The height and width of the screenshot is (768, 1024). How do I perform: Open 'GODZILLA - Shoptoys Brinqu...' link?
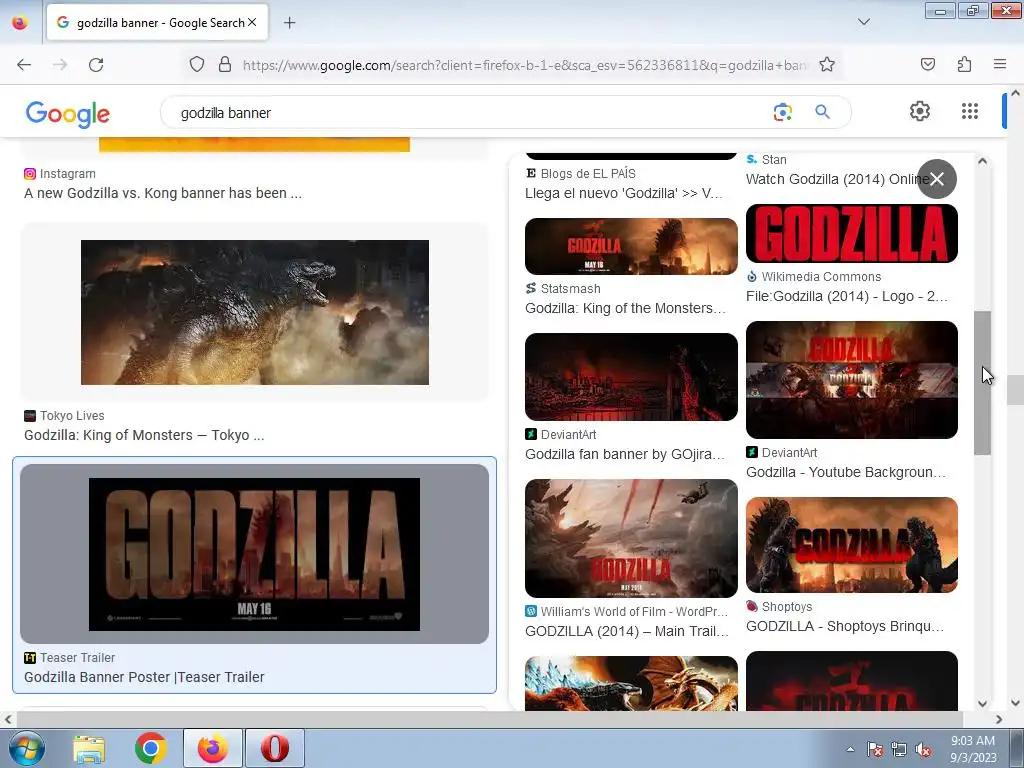[x=845, y=626]
